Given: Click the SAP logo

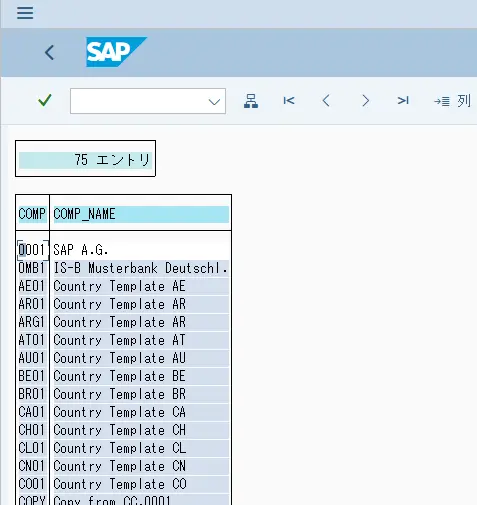Looking at the screenshot, I should [116, 52].
